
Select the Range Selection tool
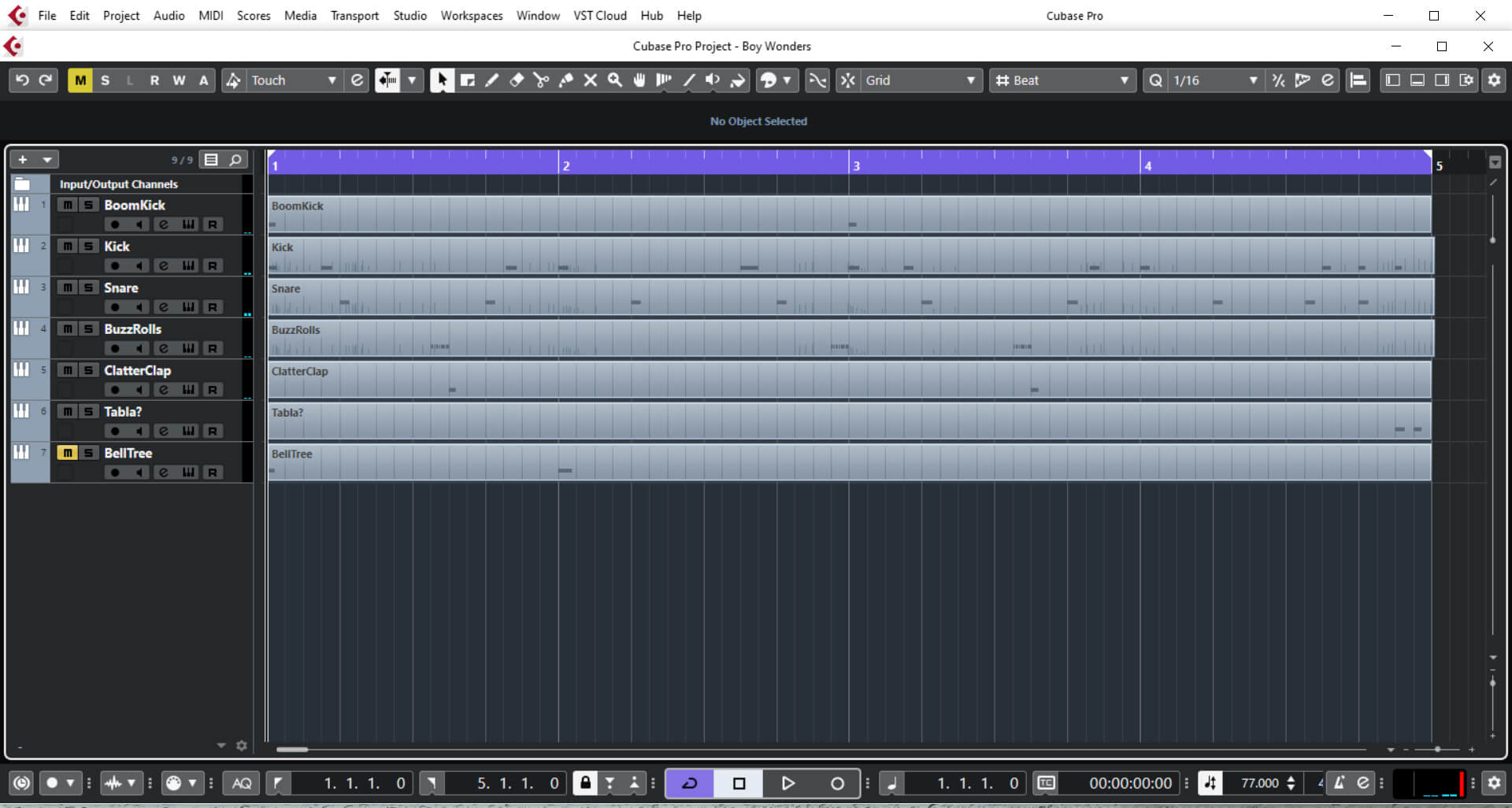point(467,80)
